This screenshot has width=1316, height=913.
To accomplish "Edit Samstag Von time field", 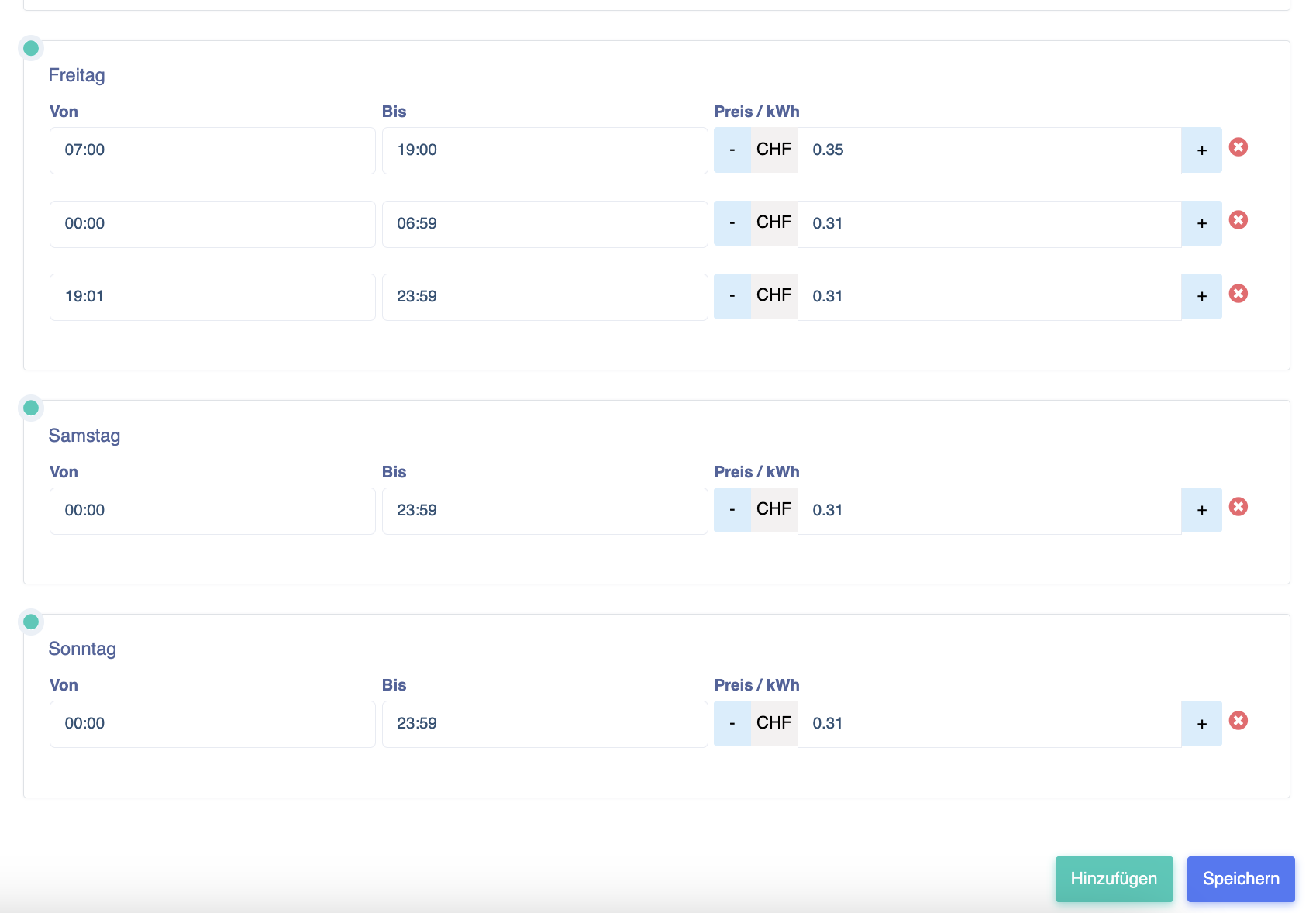I will (212, 511).
